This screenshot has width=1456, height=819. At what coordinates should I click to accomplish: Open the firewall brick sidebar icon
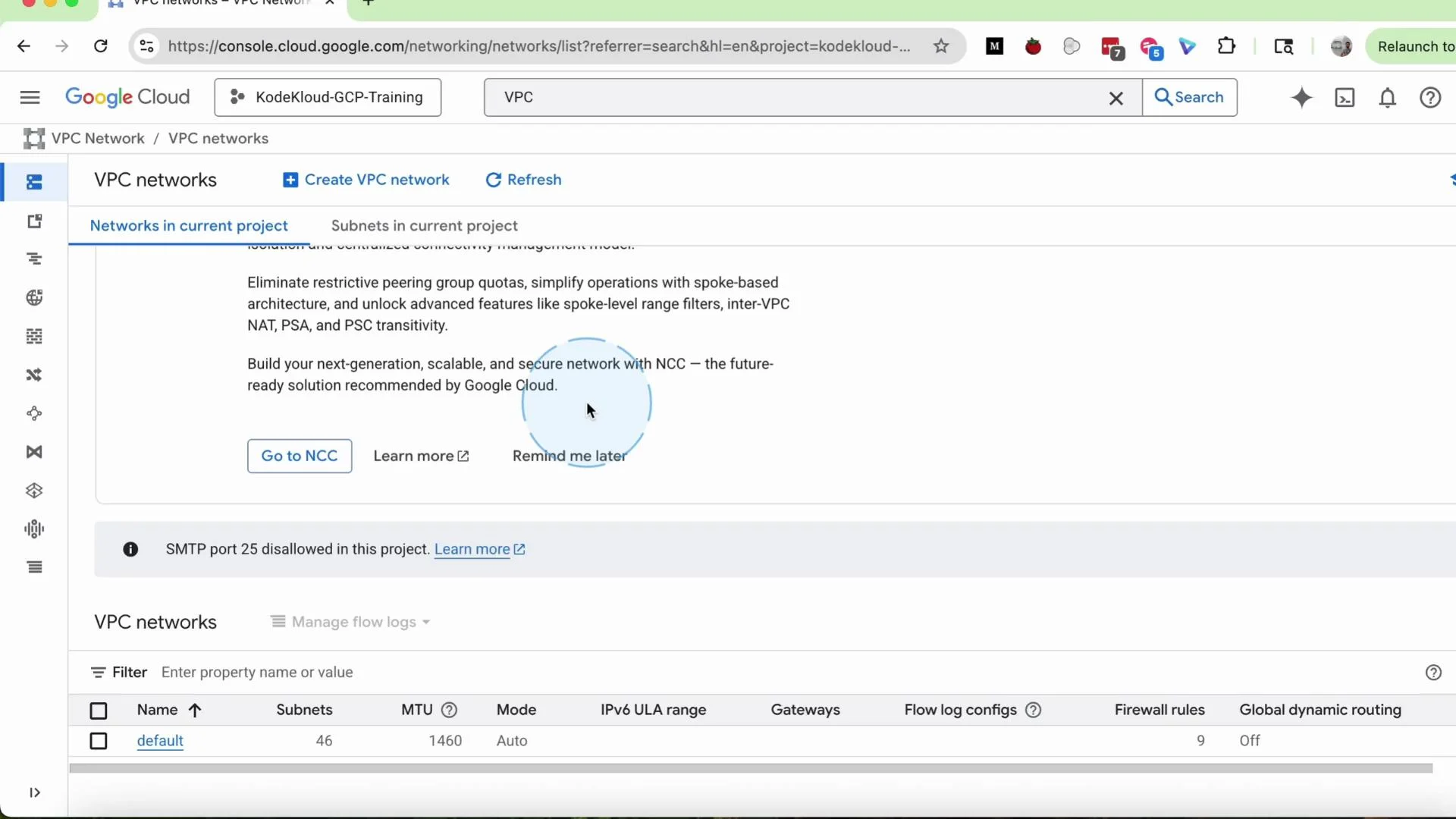coord(34,336)
